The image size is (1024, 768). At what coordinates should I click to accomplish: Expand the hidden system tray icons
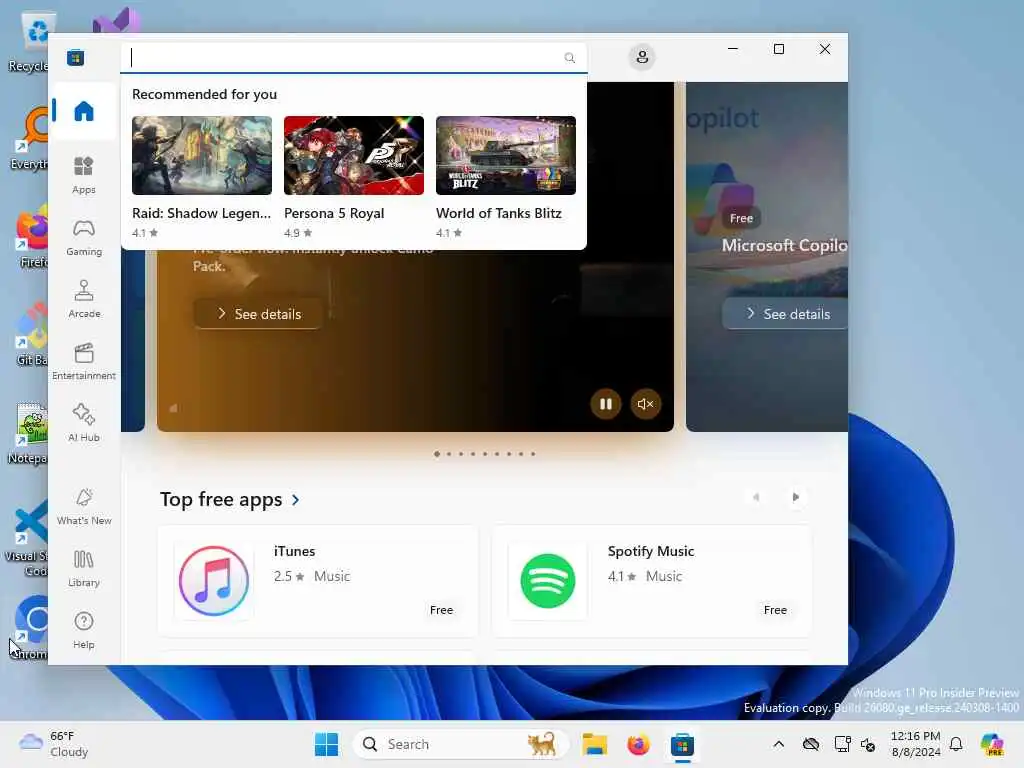[x=778, y=744]
